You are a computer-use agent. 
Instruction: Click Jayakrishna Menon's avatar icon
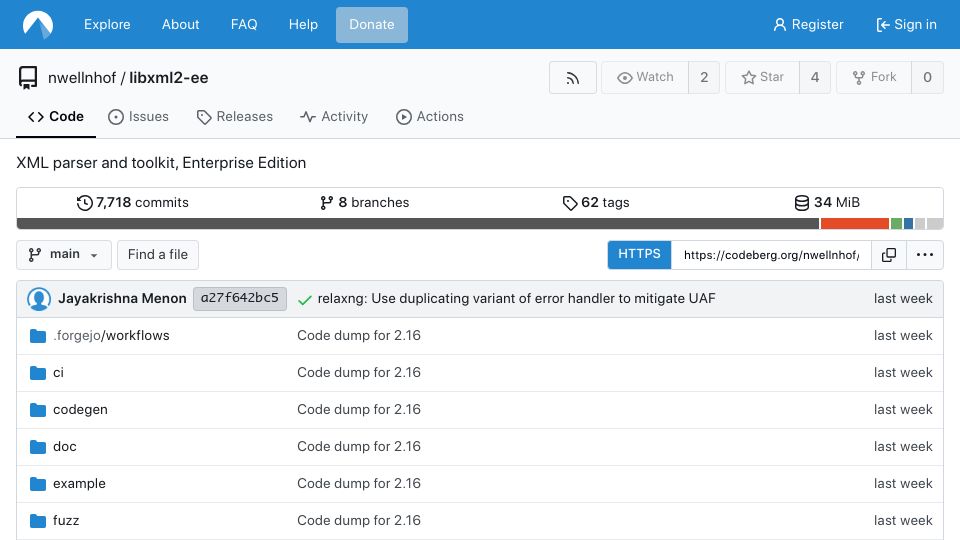tap(39, 299)
